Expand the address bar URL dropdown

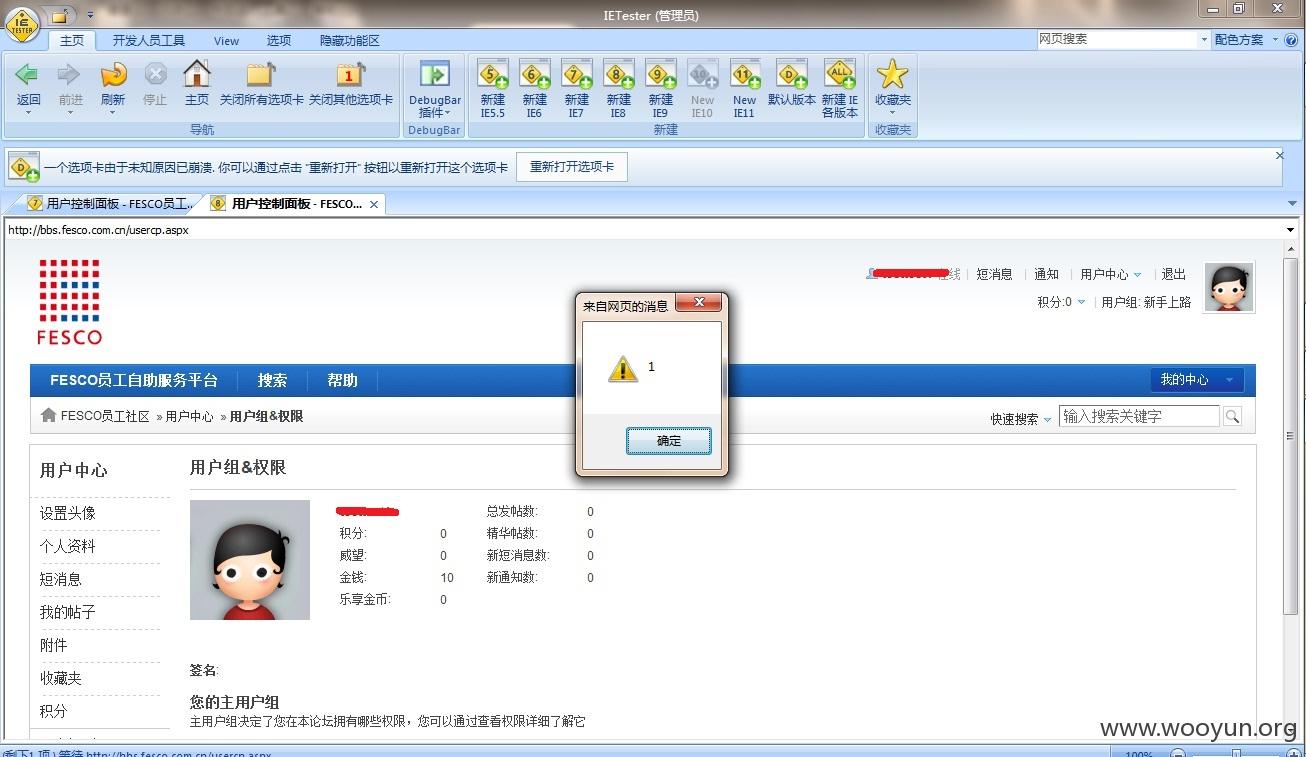[x=1290, y=230]
